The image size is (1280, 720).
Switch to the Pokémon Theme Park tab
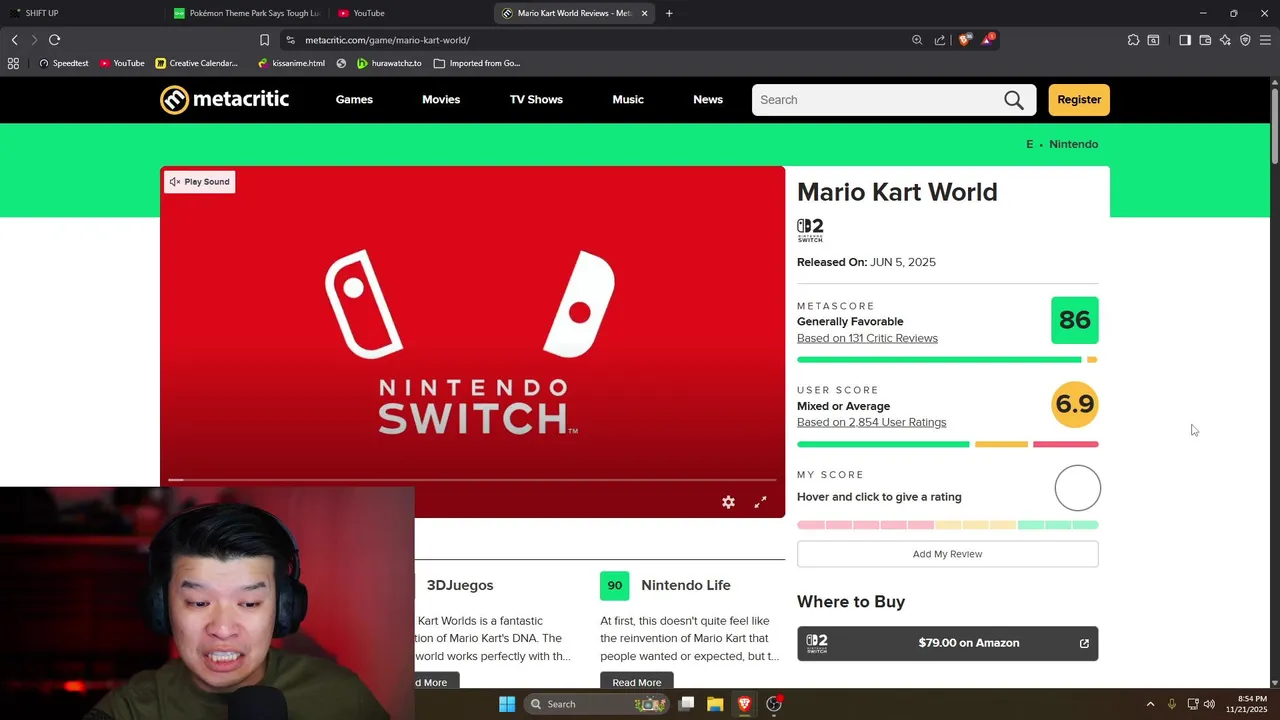[246, 13]
